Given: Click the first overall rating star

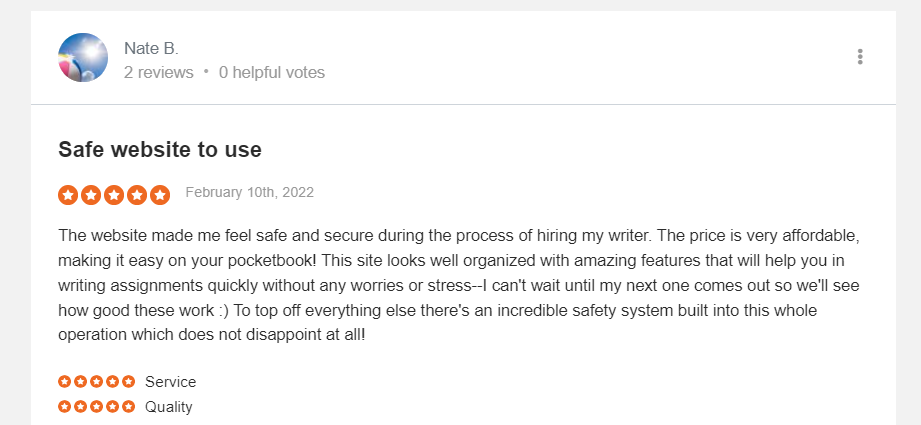Looking at the screenshot, I should (x=68, y=195).
